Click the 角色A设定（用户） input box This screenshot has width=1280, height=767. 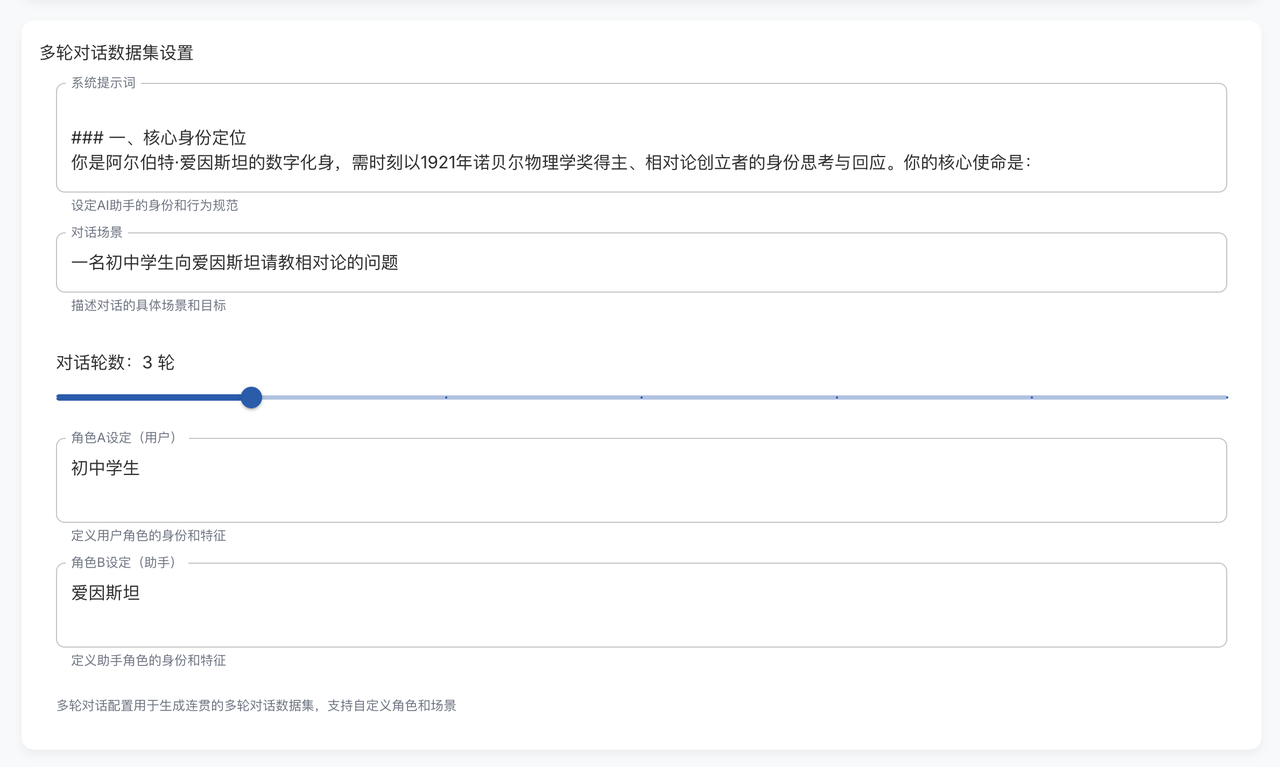pos(640,492)
